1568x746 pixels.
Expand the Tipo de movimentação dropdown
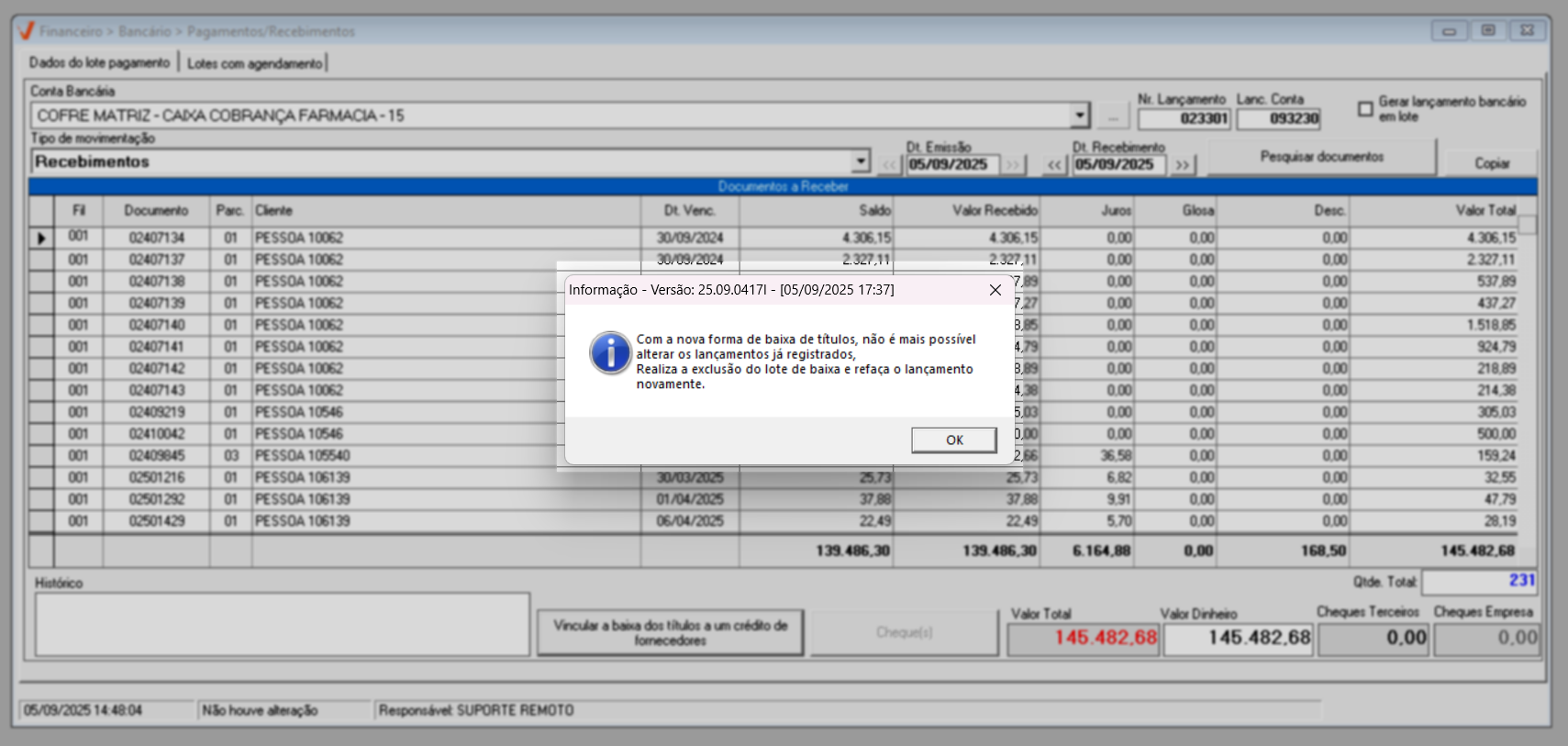(860, 161)
